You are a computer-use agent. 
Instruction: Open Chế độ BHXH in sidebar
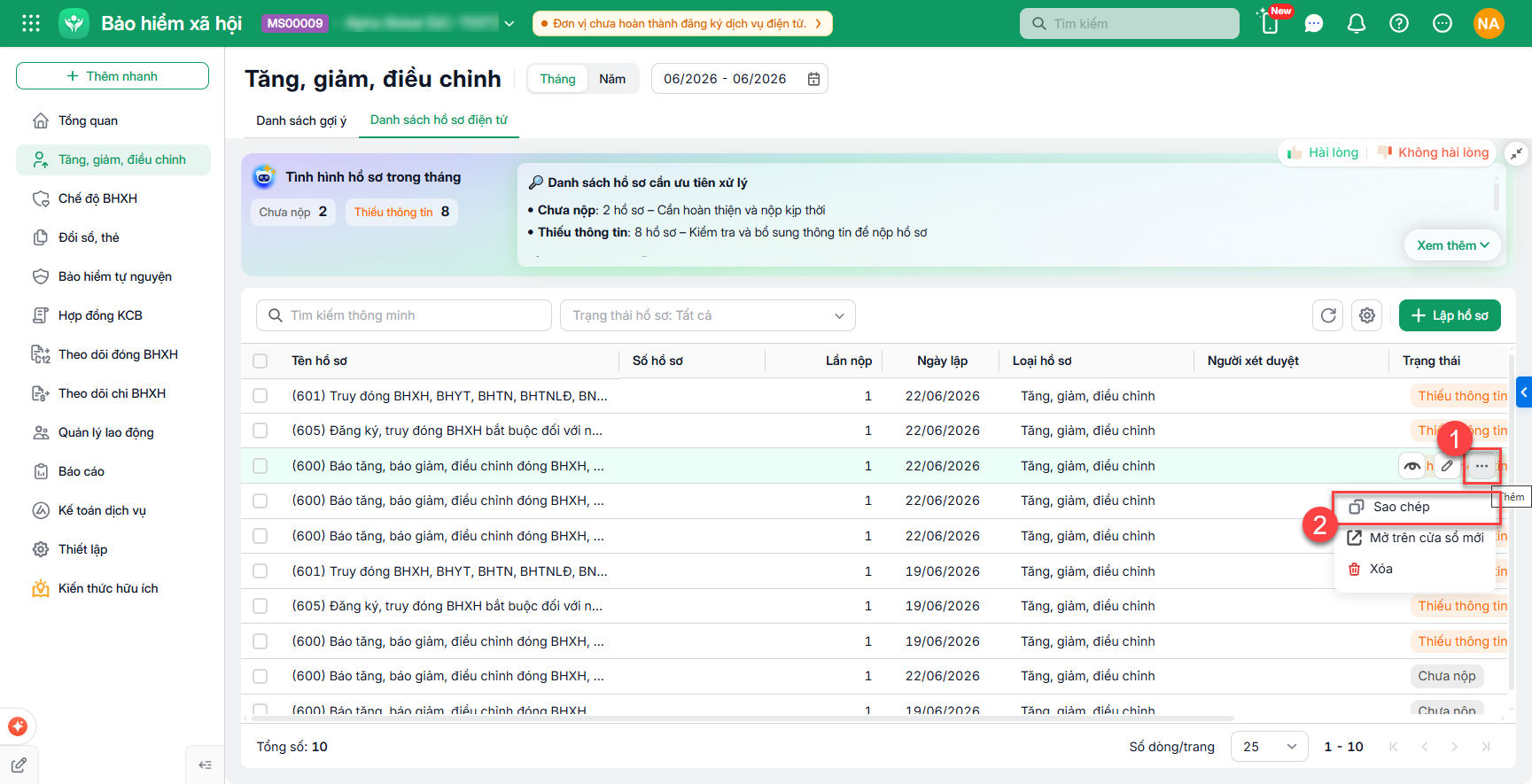(113, 198)
